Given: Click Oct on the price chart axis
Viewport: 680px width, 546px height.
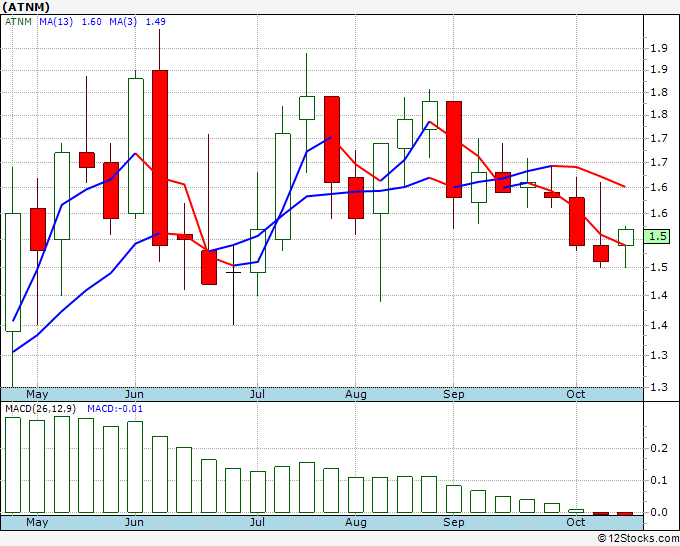Looking at the screenshot, I should coord(575,394).
